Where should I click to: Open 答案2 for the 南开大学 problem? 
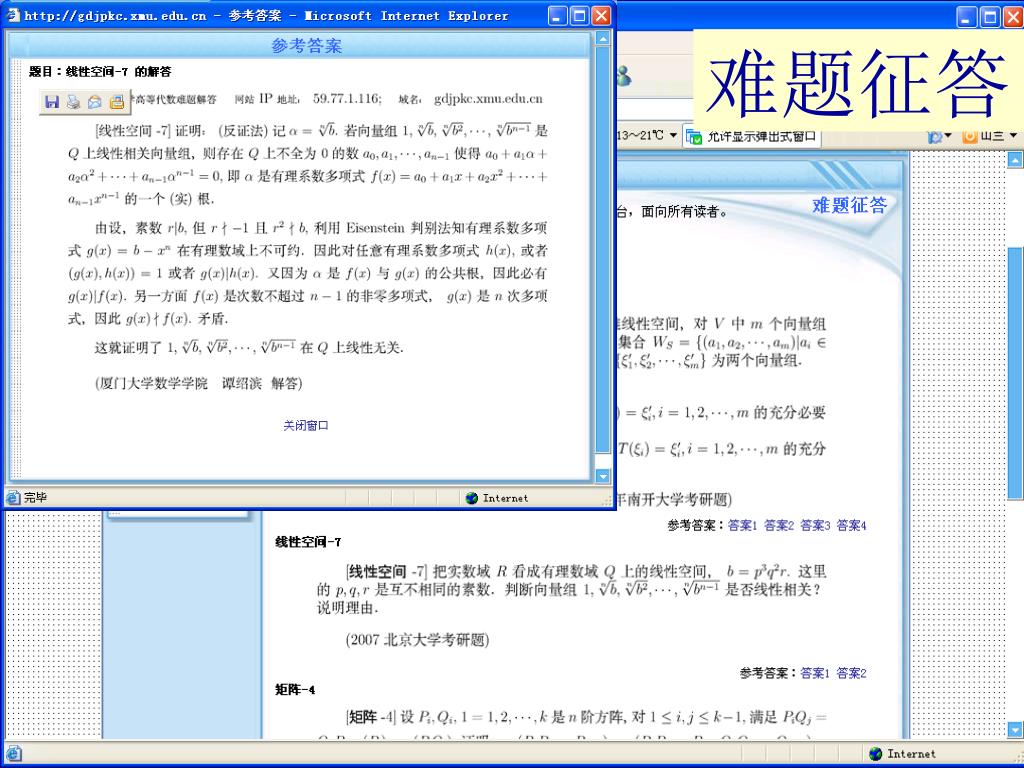[779, 525]
